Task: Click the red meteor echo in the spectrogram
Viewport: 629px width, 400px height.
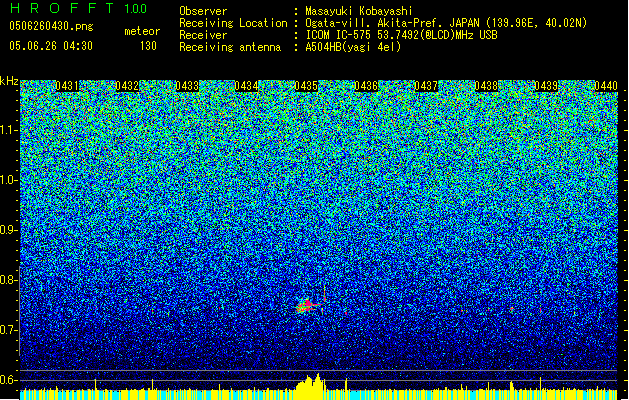Action: (x=307, y=306)
